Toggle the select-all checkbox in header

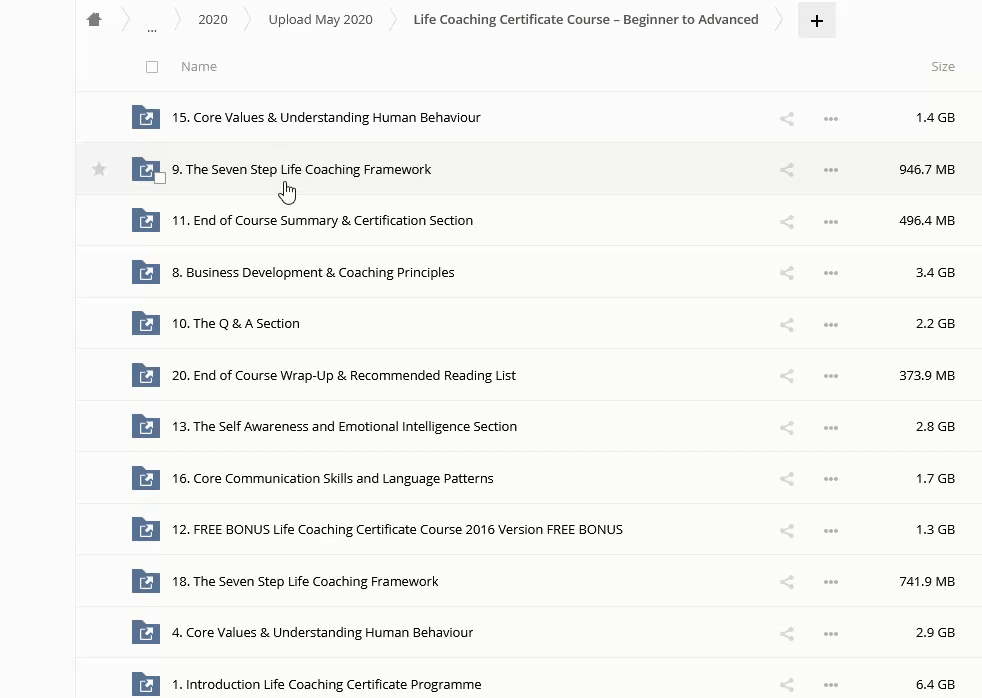(152, 67)
